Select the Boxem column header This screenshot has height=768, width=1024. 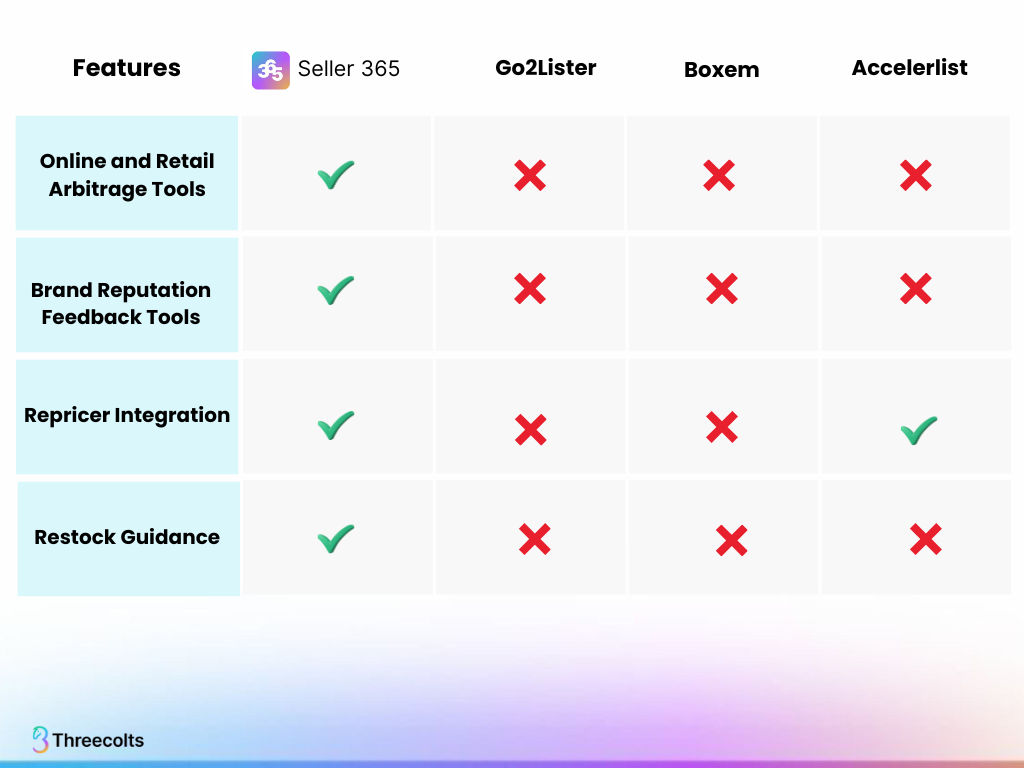point(721,70)
